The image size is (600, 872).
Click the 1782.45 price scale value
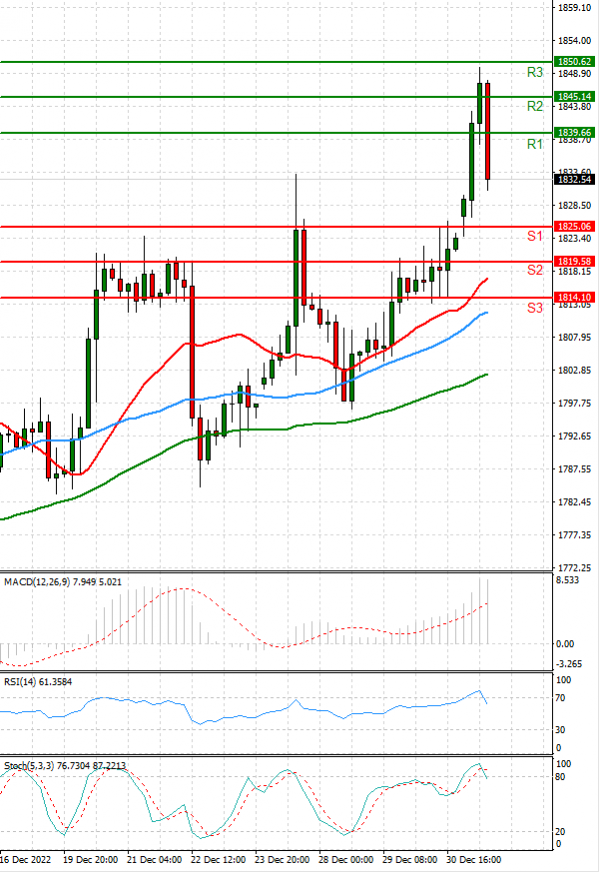574,502
